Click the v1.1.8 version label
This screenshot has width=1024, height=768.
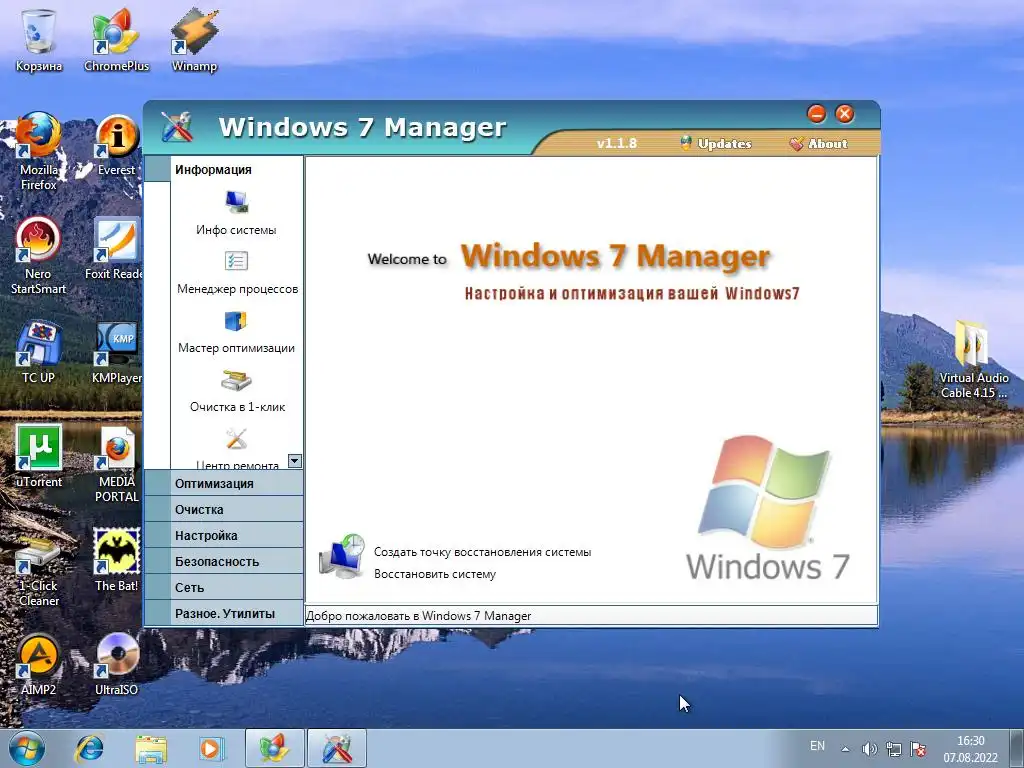point(616,144)
